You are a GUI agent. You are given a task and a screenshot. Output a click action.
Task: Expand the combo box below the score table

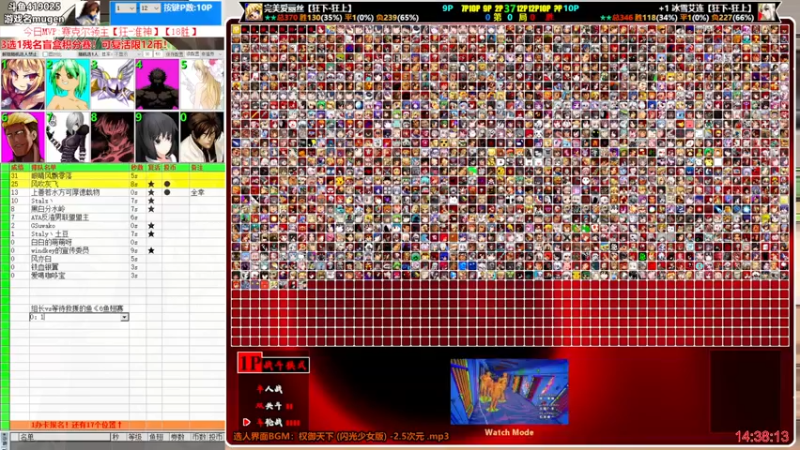124,317
